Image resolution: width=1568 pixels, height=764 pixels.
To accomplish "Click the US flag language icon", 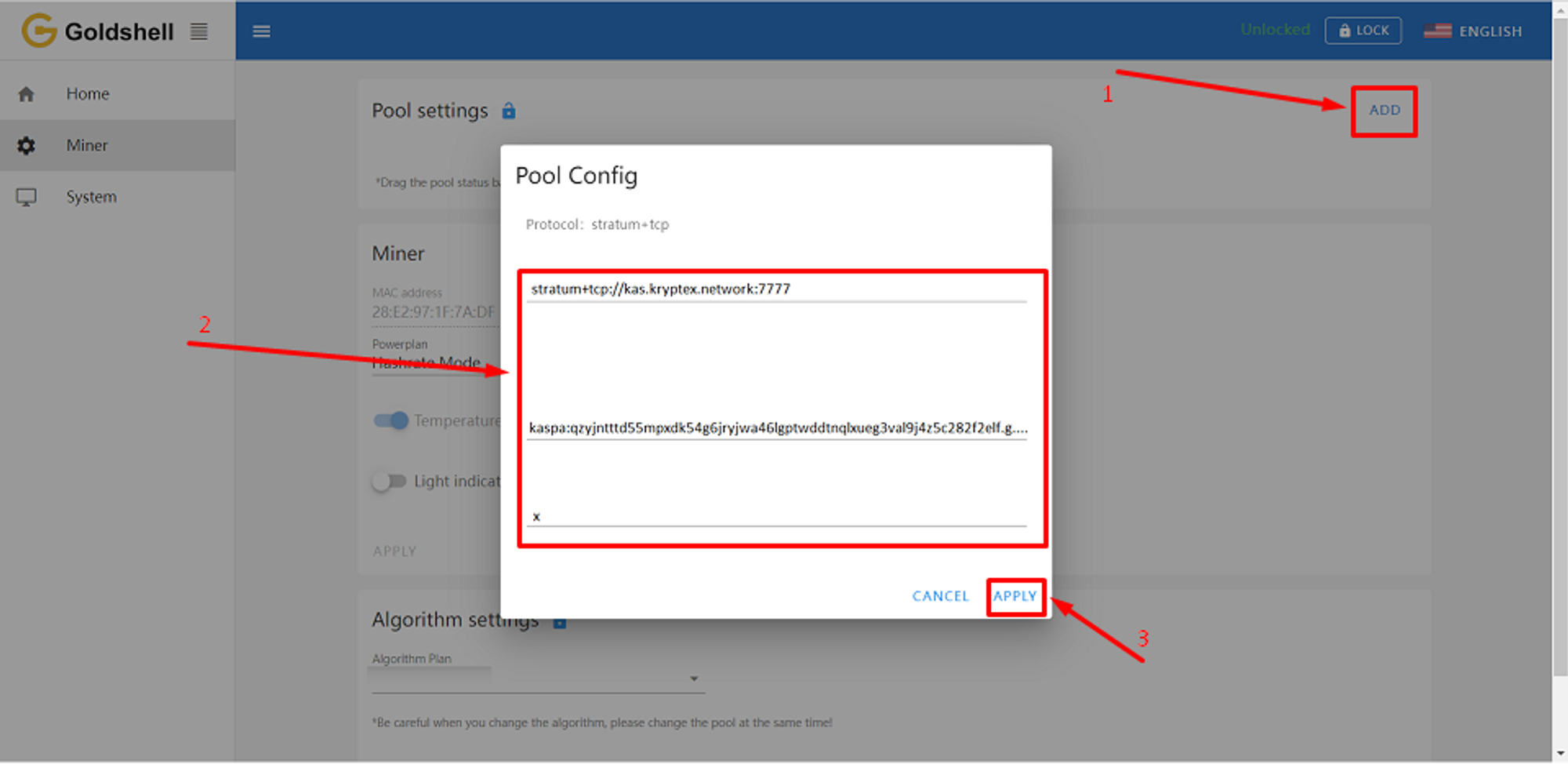I will click(1437, 31).
